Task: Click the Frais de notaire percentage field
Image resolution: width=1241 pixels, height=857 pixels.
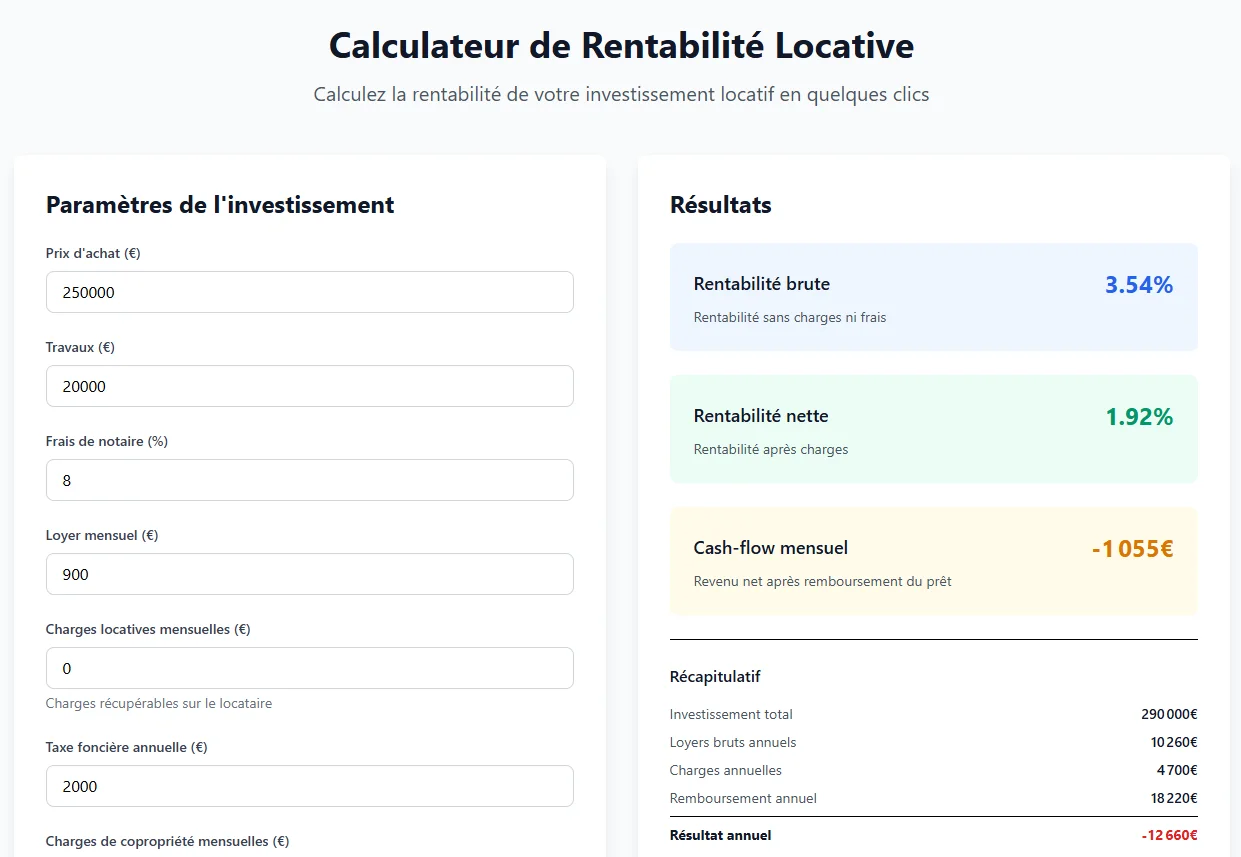Action: [310, 480]
